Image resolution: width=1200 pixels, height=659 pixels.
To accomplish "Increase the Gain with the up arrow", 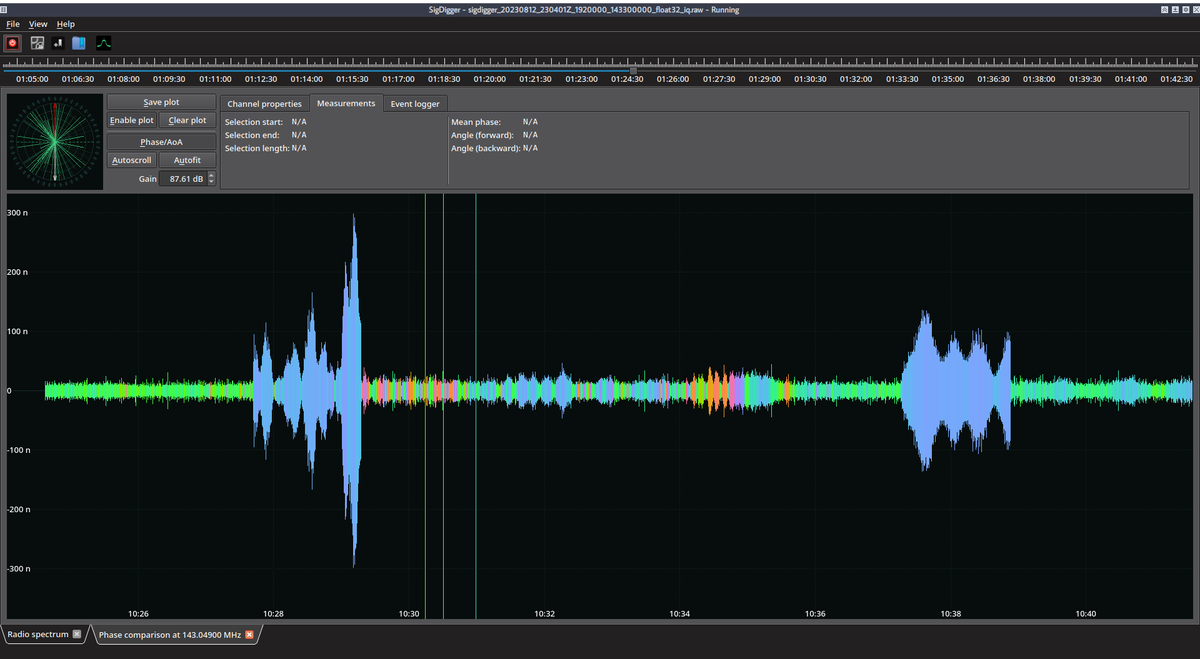I will pyautogui.click(x=211, y=176).
